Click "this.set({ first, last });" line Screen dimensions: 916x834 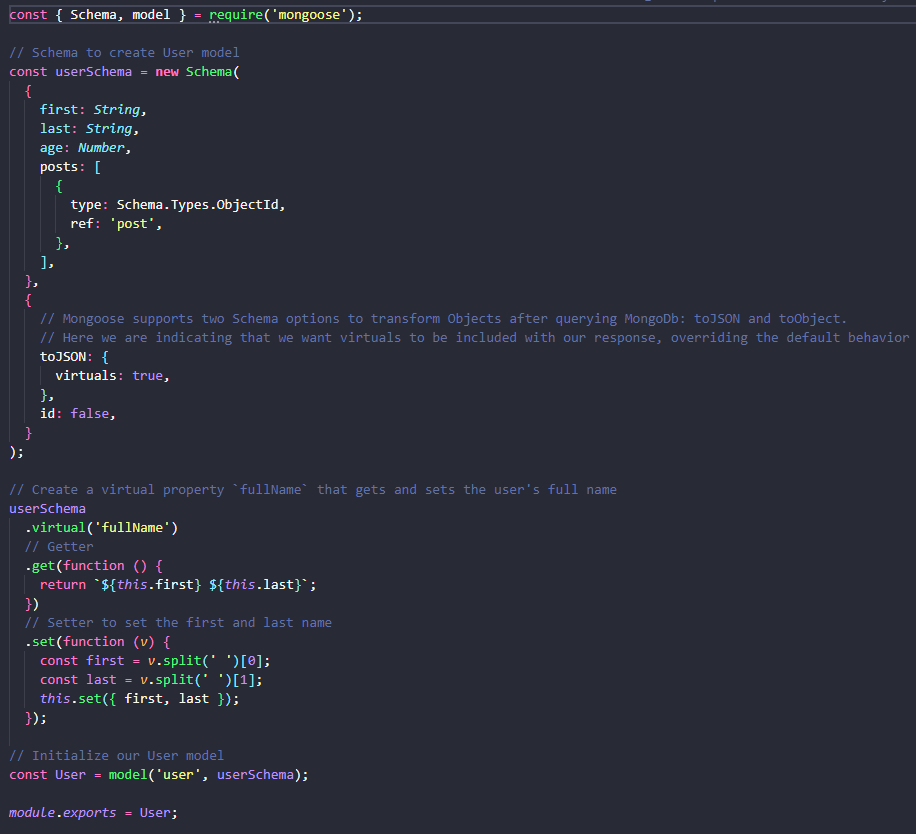[139, 699]
